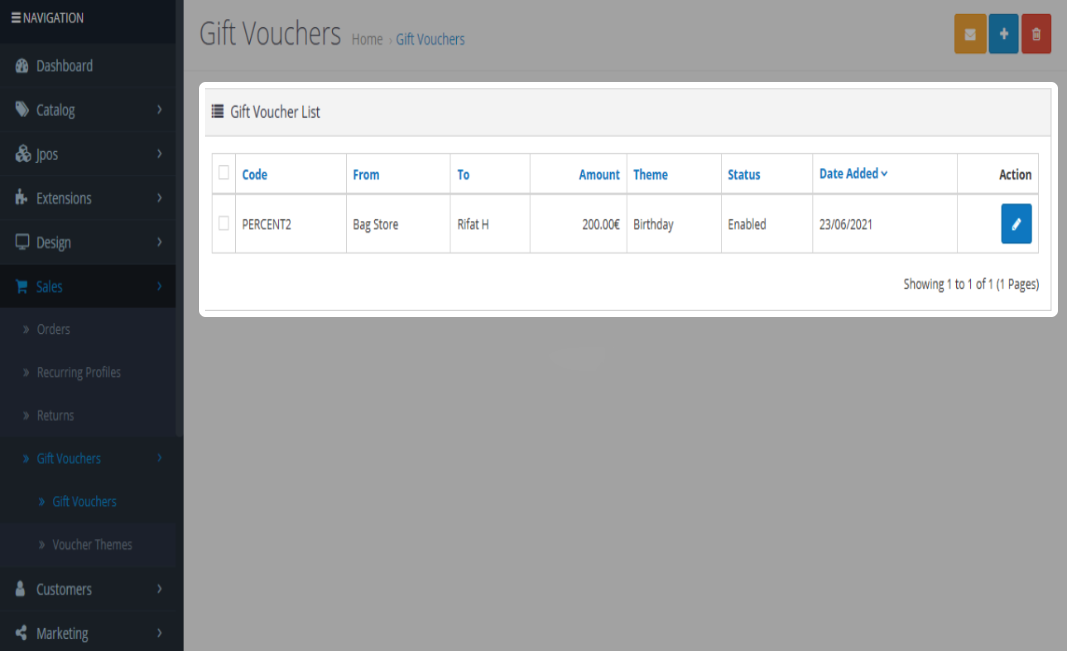Click the Dashboard icon in sidebar
Viewport: 1067px width, 651px height.
(x=22, y=66)
